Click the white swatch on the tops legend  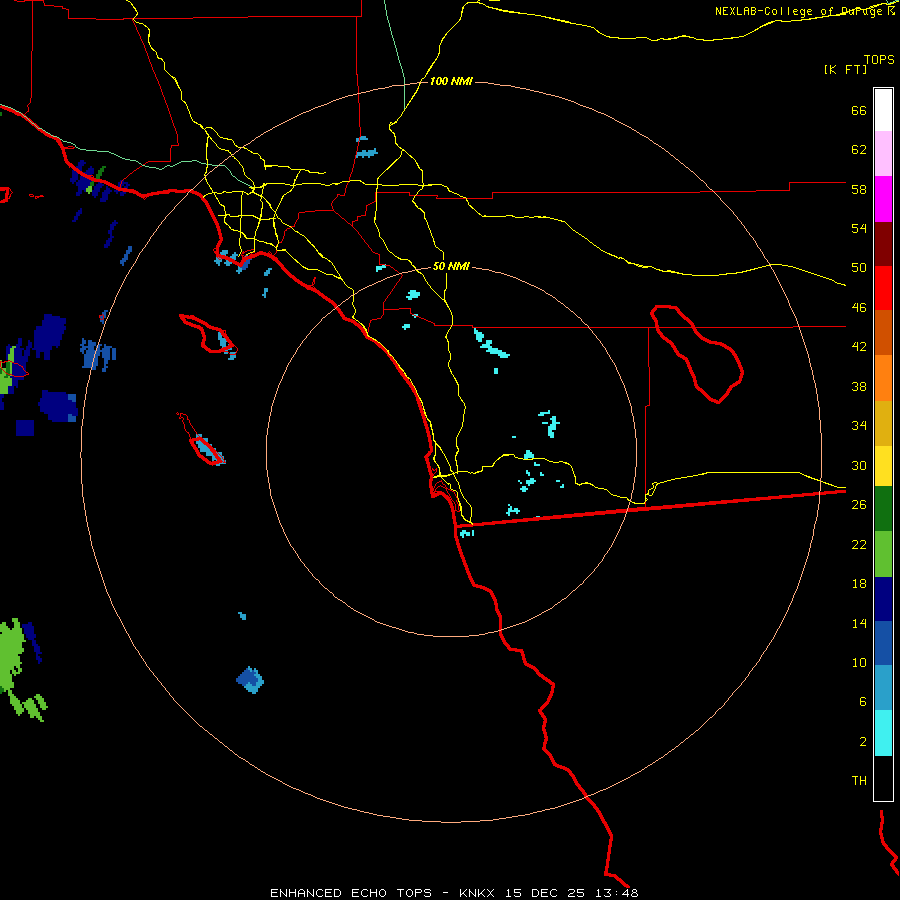click(883, 110)
